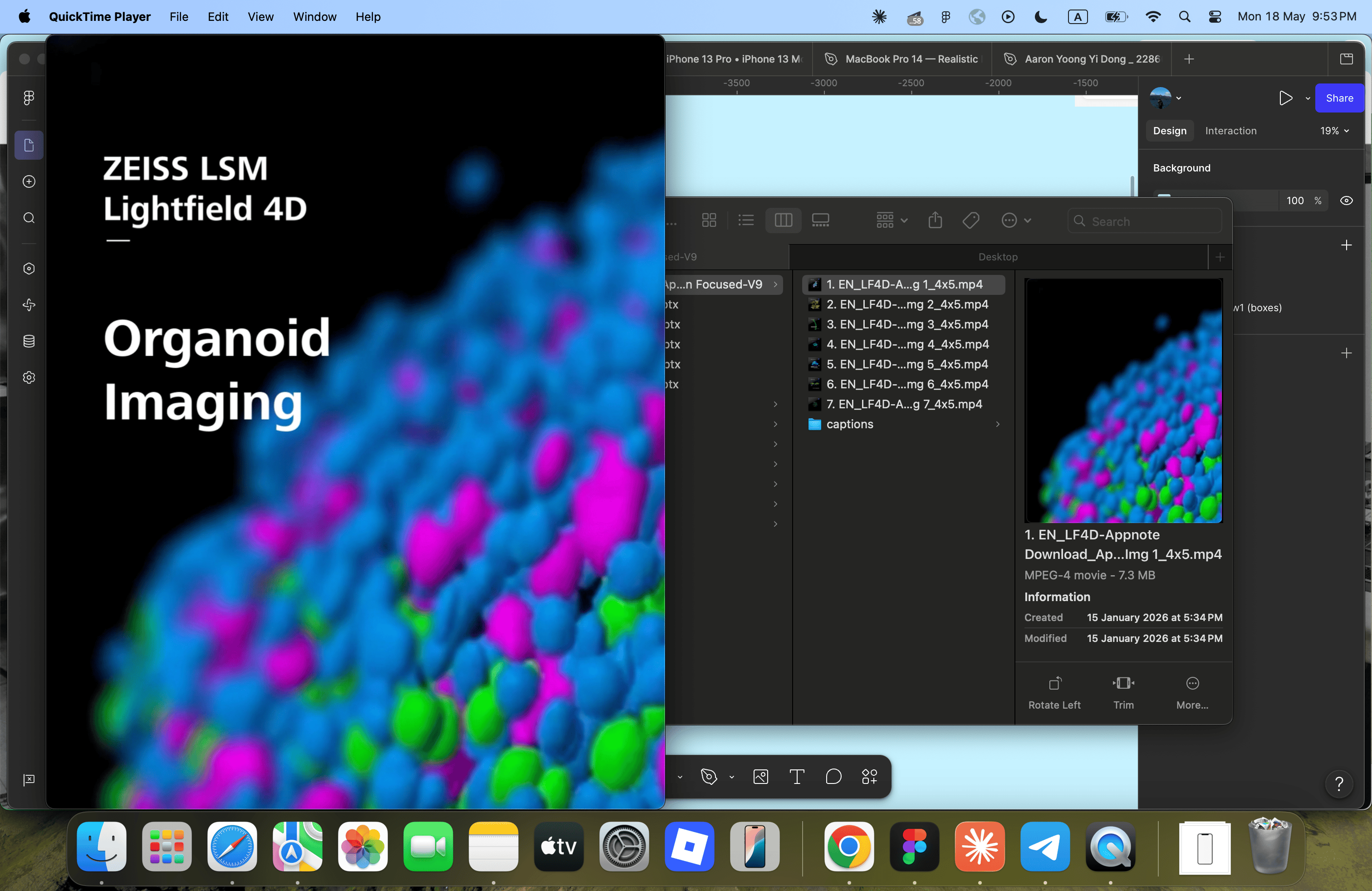Click the play/present icon in design app

click(x=1285, y=98)
